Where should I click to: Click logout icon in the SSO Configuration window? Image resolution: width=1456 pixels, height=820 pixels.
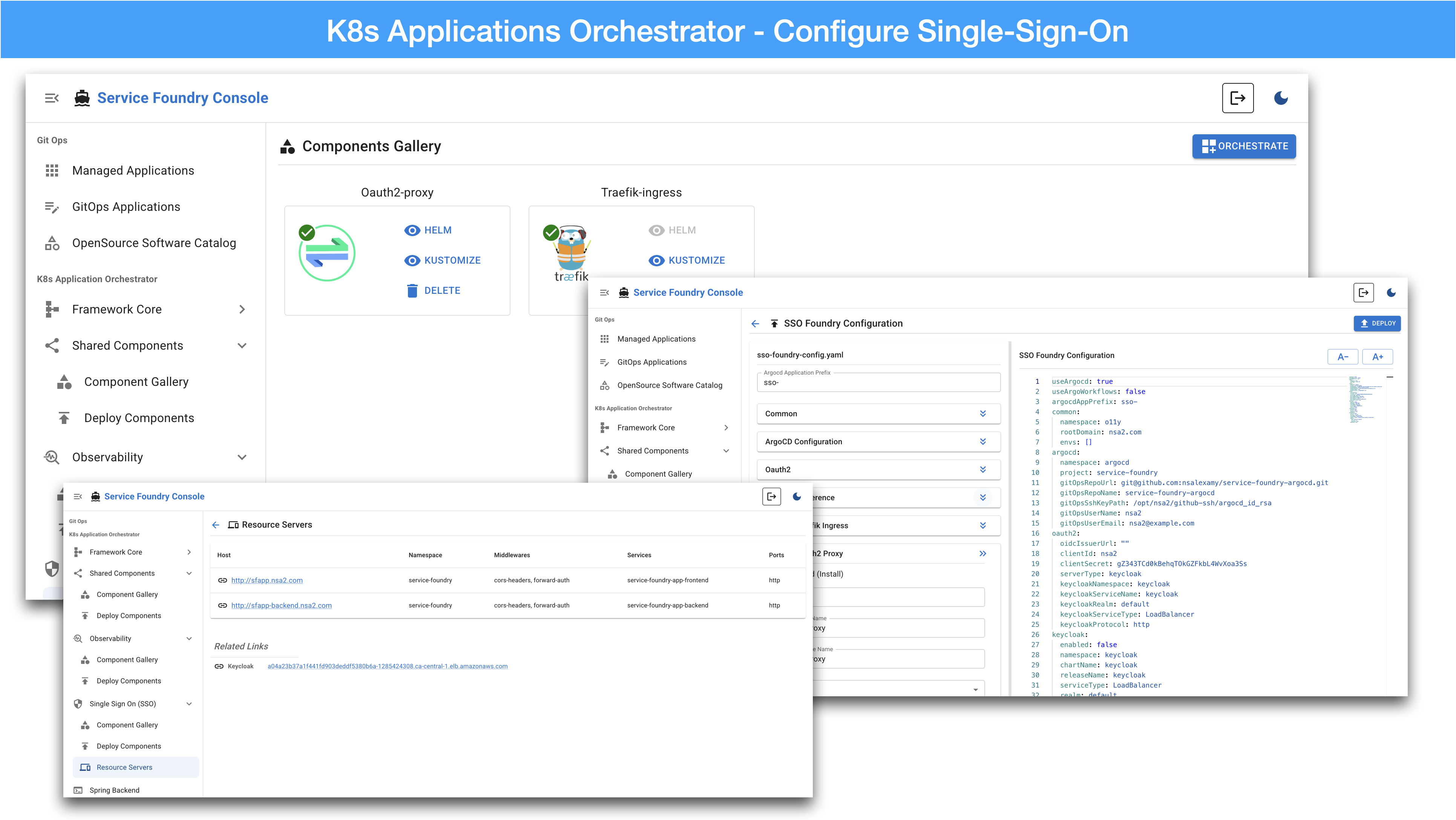(x=1363, y=292)
